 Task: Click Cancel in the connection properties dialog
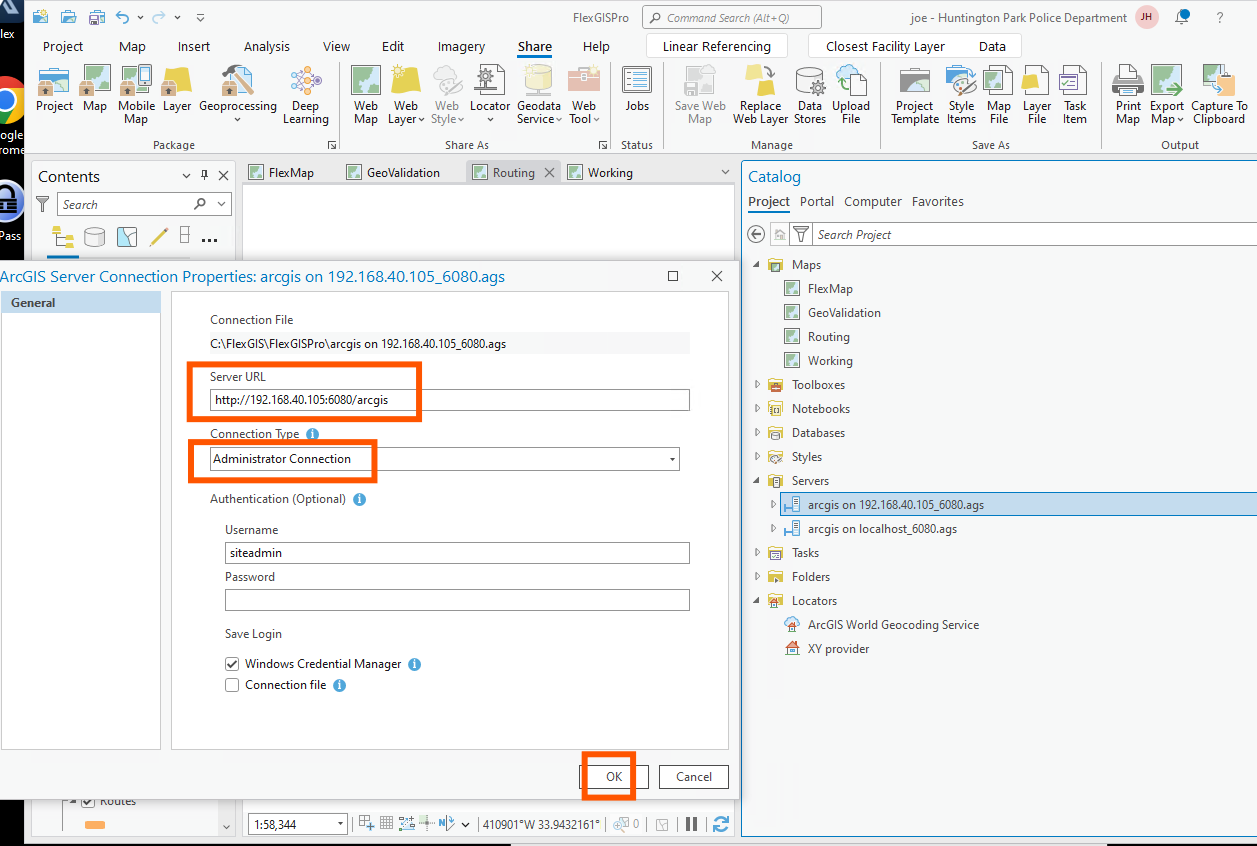(694, 776)
